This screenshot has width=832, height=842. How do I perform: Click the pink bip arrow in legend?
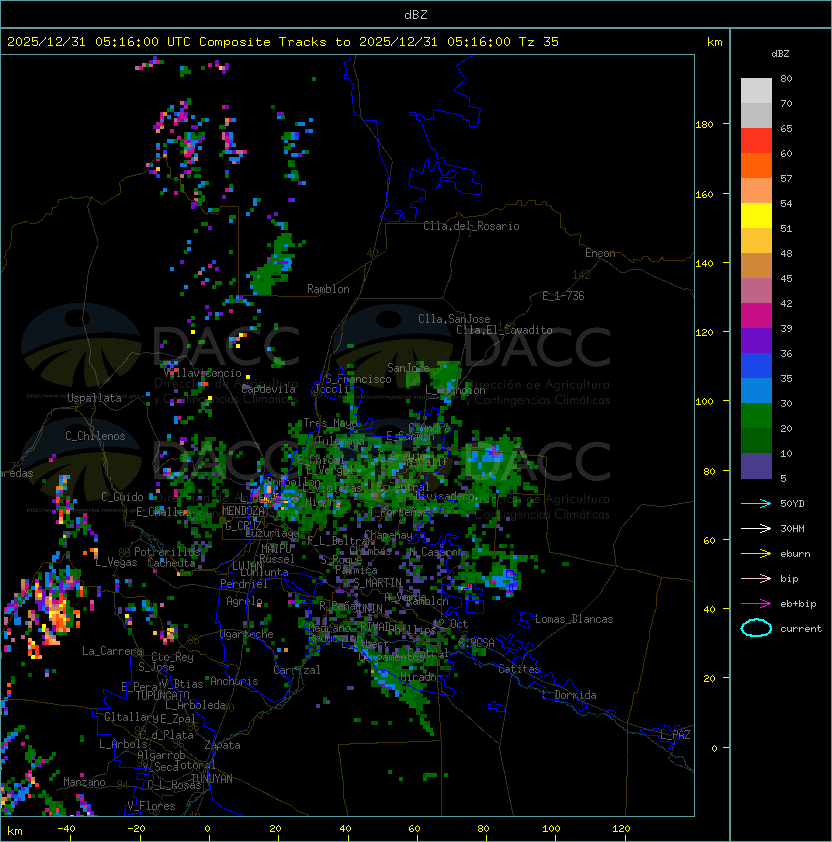click(x=756, y=578)
